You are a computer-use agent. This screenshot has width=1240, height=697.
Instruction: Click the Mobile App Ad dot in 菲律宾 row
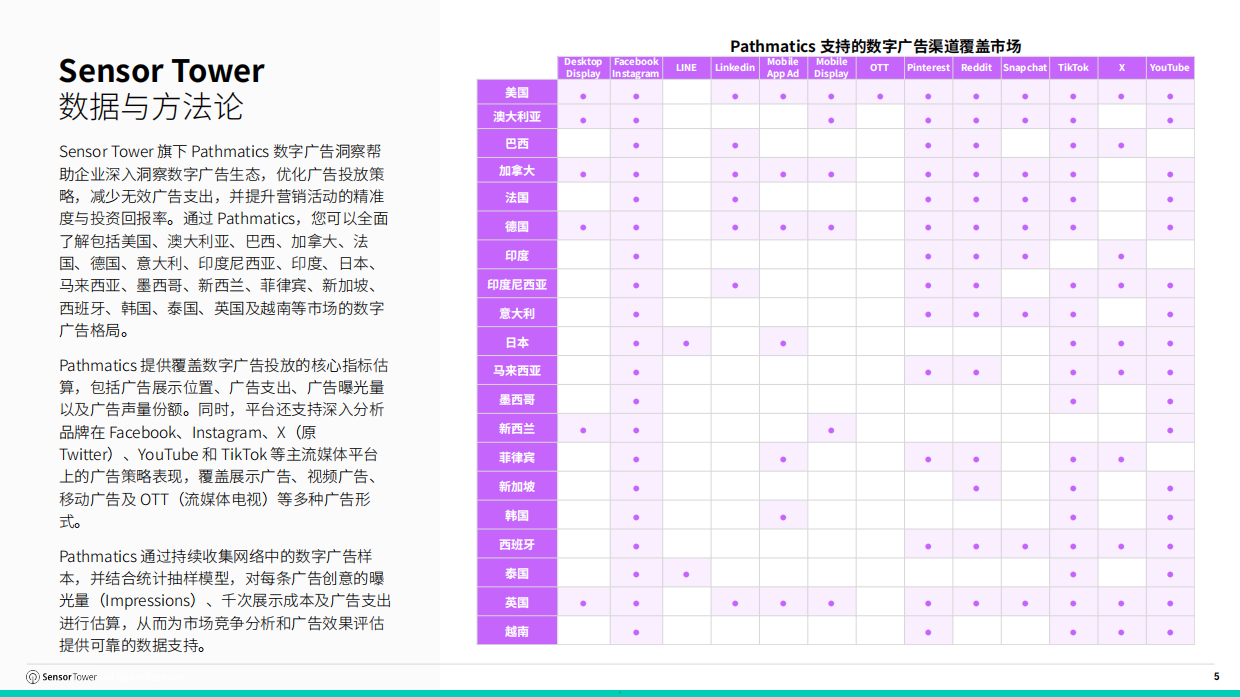(x=783, y=459)
